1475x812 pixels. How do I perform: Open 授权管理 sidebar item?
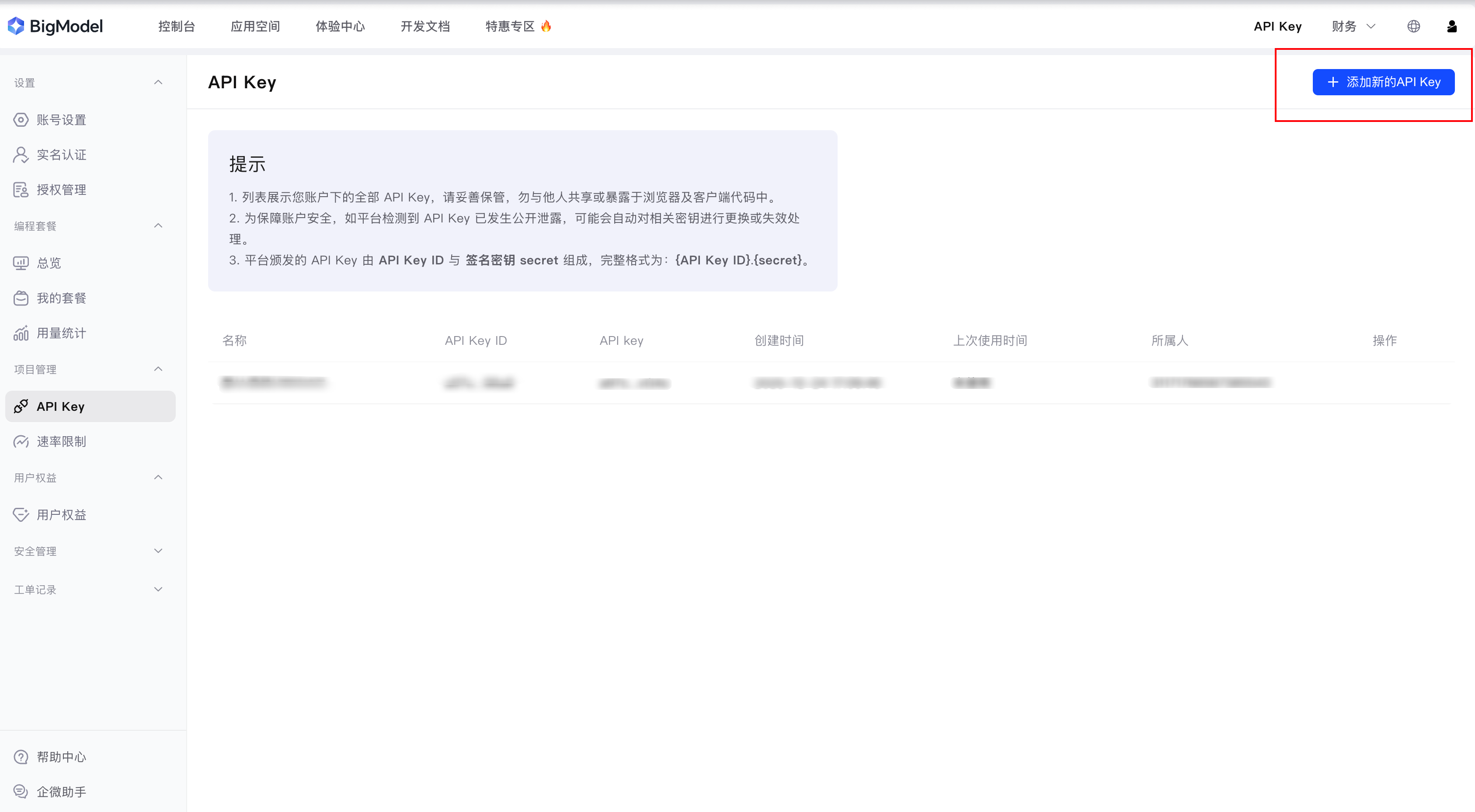coord(61,189)
